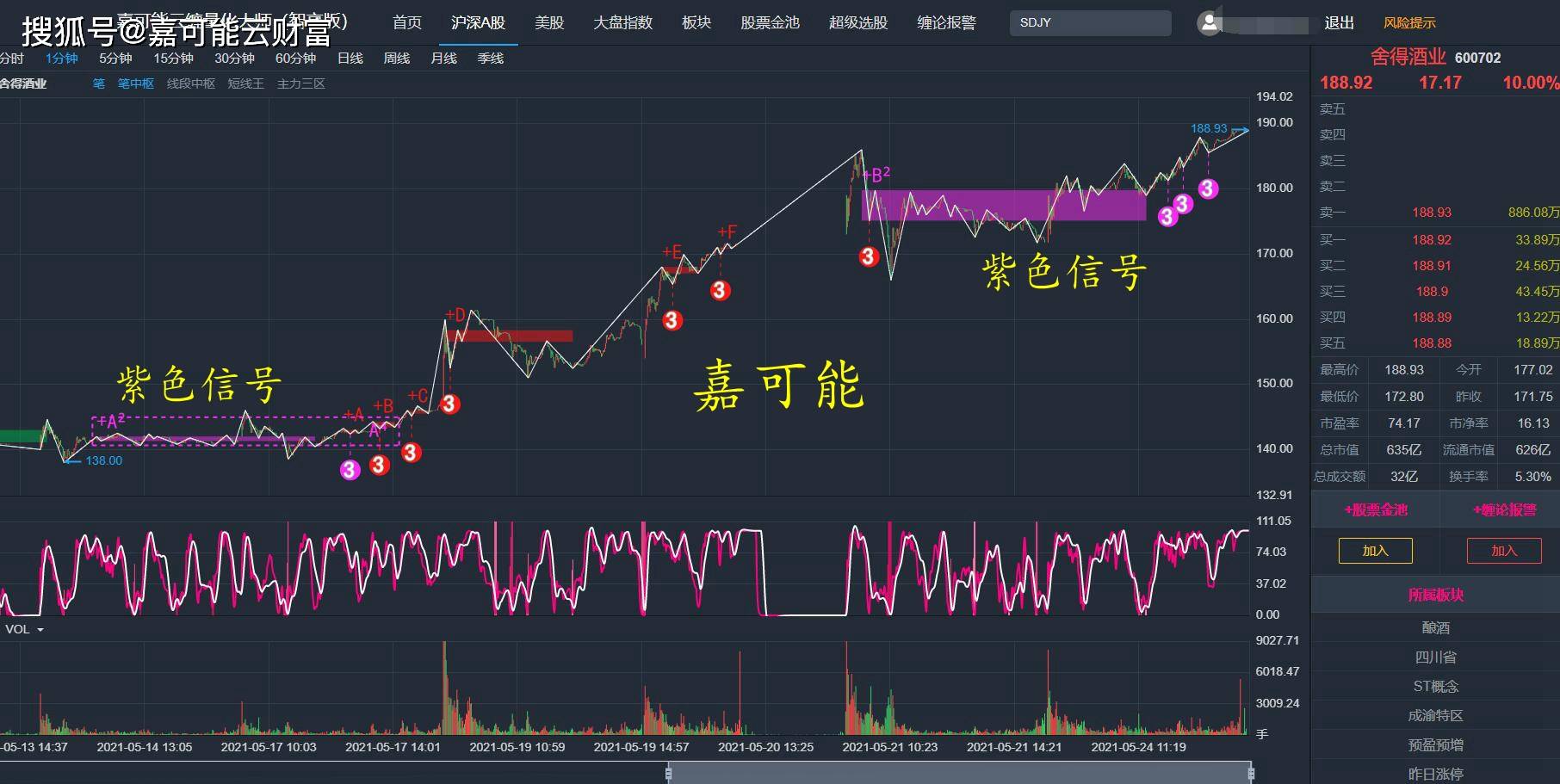Open the 预盈预增 sector link
The width and height of the screenshot is (1560, 784).
(1436, 745)
